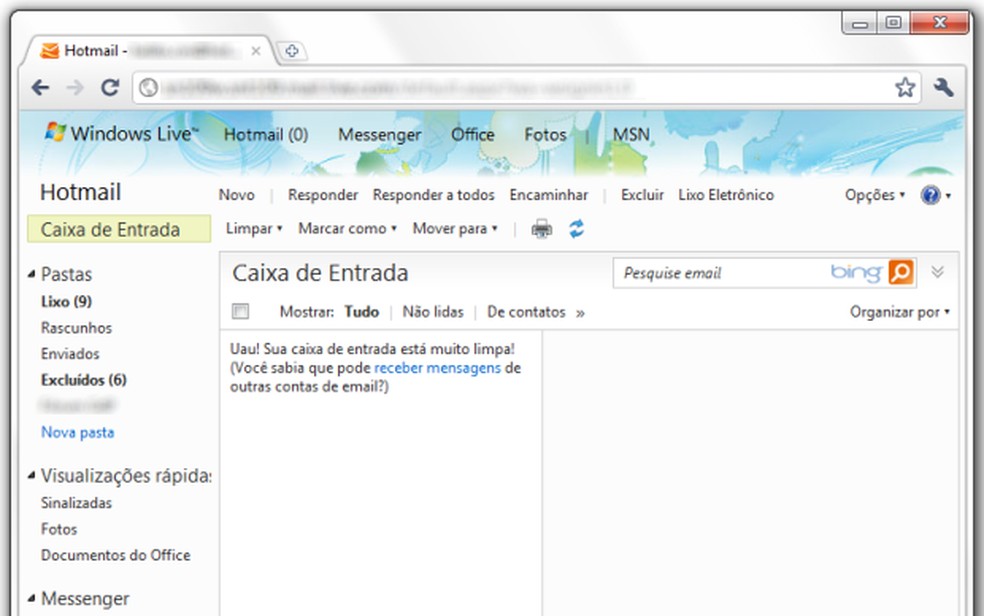The width and height of the screenshot is (984, 616).
Task: Click inside the Pesquise email search field
Action: click(x=700, y=271)
